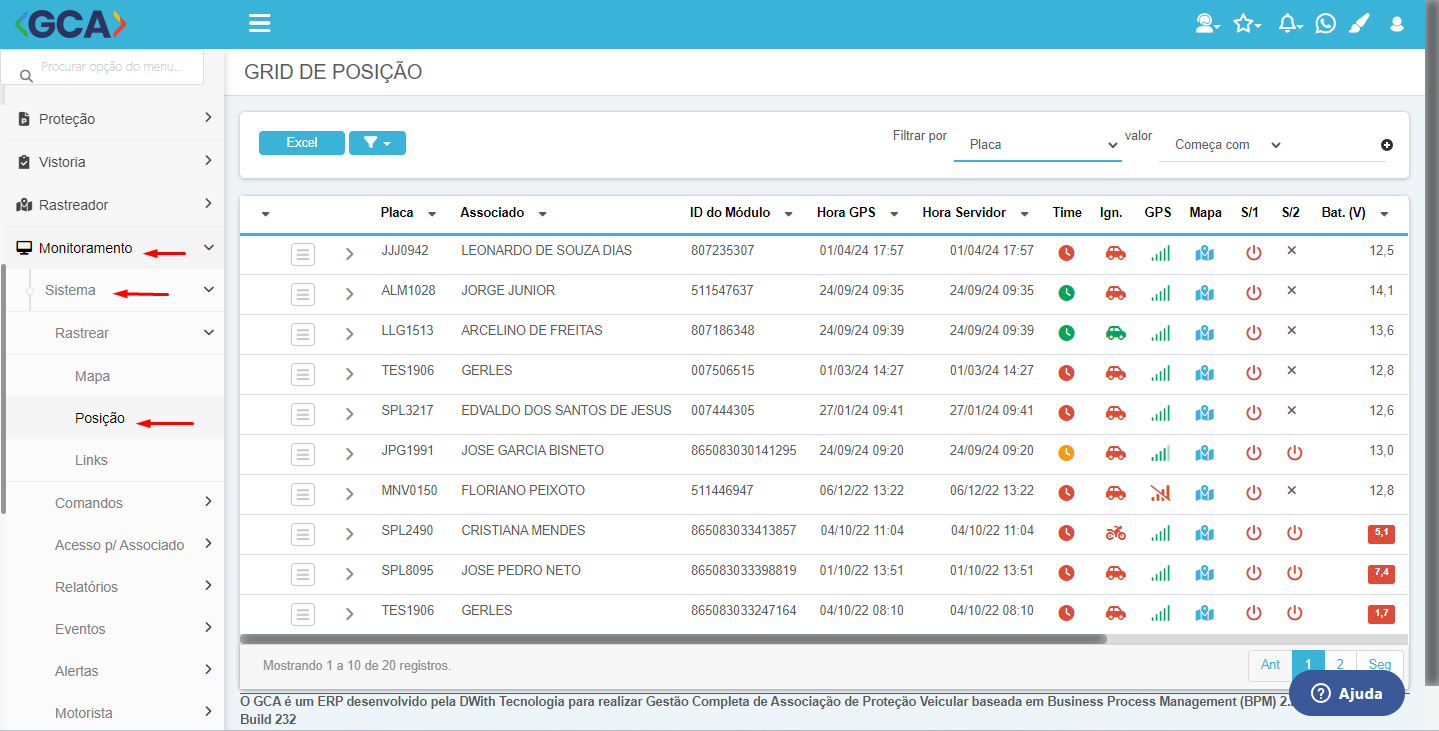Screen dimensions: 1439x731
Task: Open the WhatsApp icon in top bar
Action: pyautogui.click(x=1325, y=23)
